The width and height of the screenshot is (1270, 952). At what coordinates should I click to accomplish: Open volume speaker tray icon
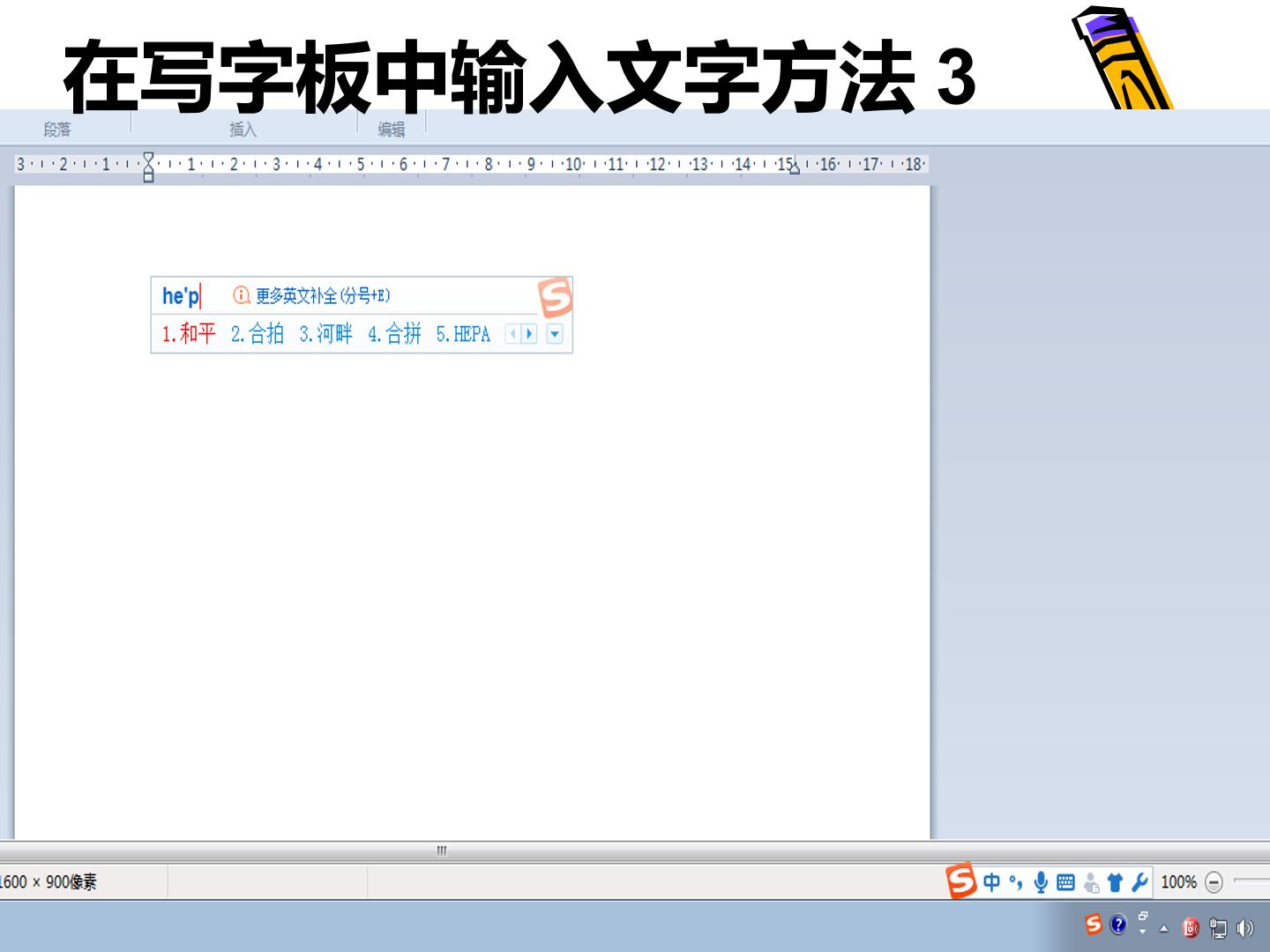(1244, 927)
